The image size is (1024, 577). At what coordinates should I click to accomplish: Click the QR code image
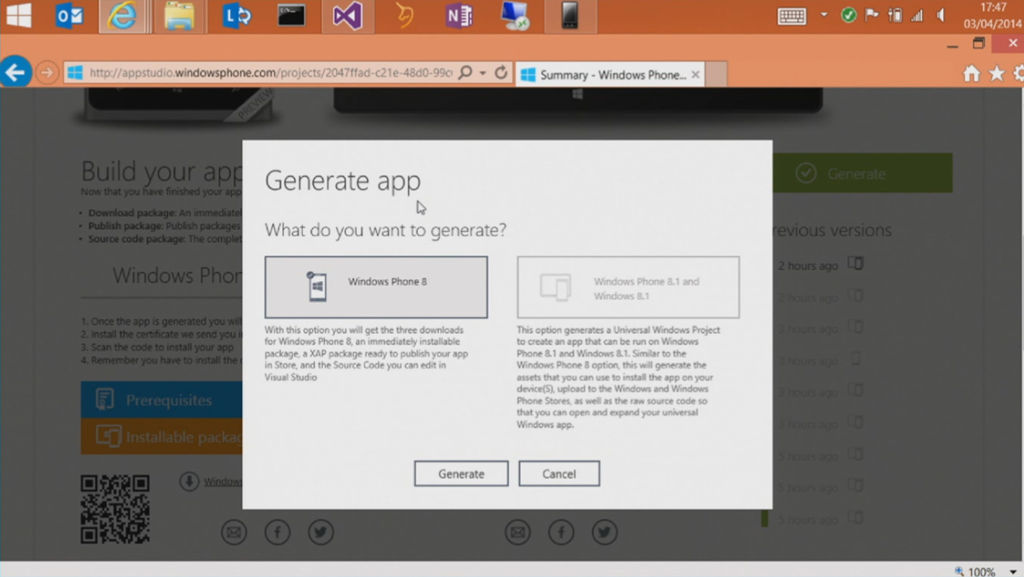click(x=115, y=509)
